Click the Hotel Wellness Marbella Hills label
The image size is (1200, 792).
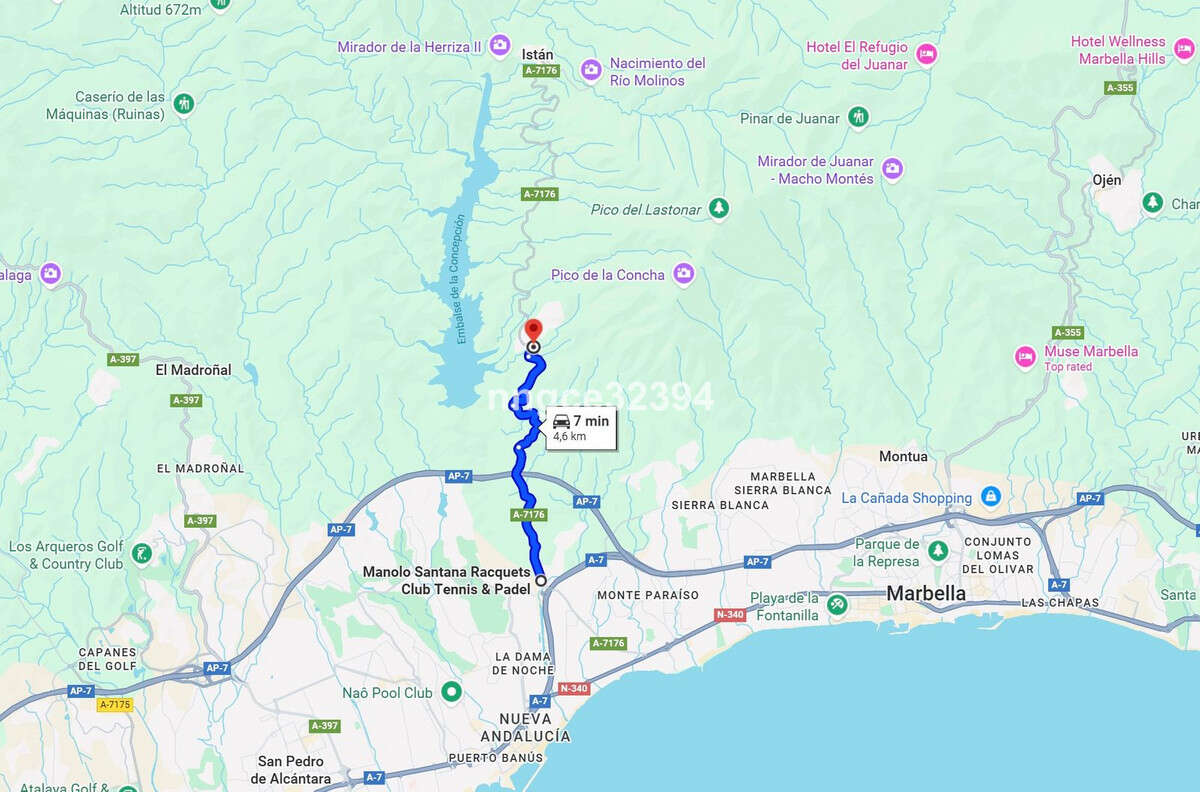[1118, 50]
